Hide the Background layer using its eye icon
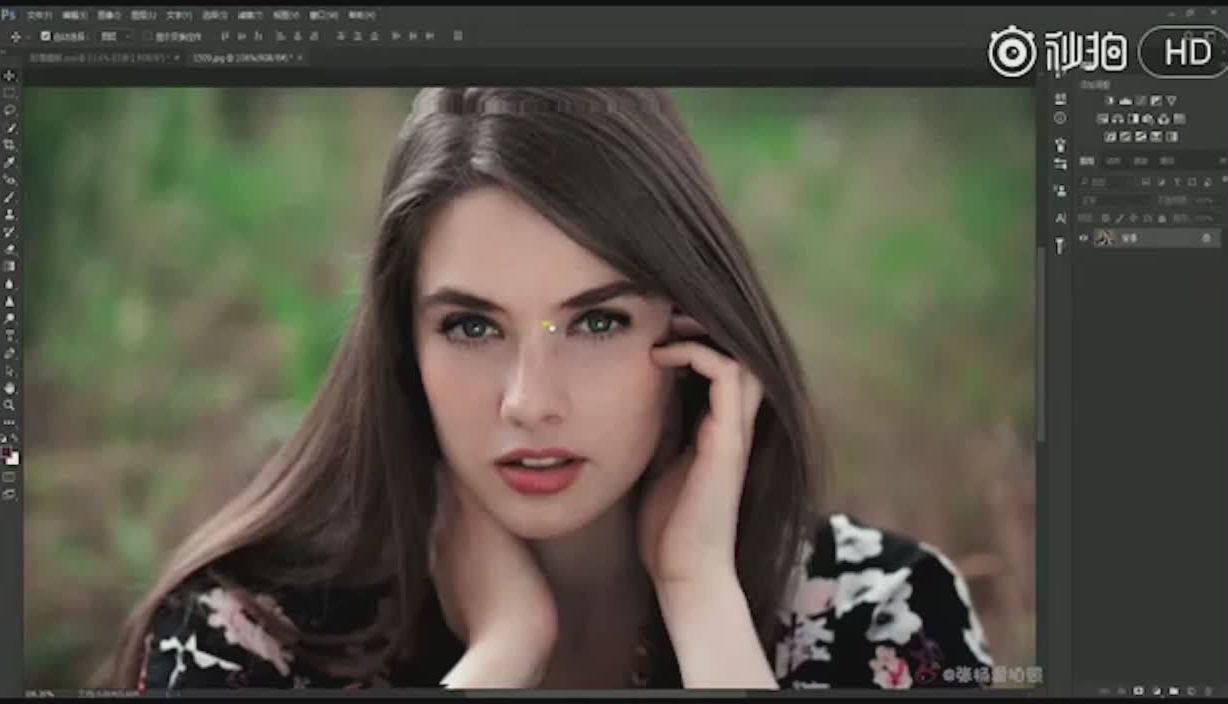 (1083, 238)
